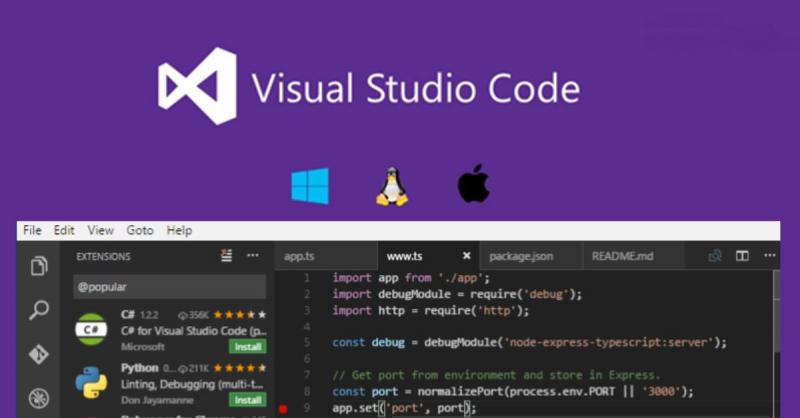Click the Windows logo
The height and width of the screenshot is (418, 800).
coord(310,186)
